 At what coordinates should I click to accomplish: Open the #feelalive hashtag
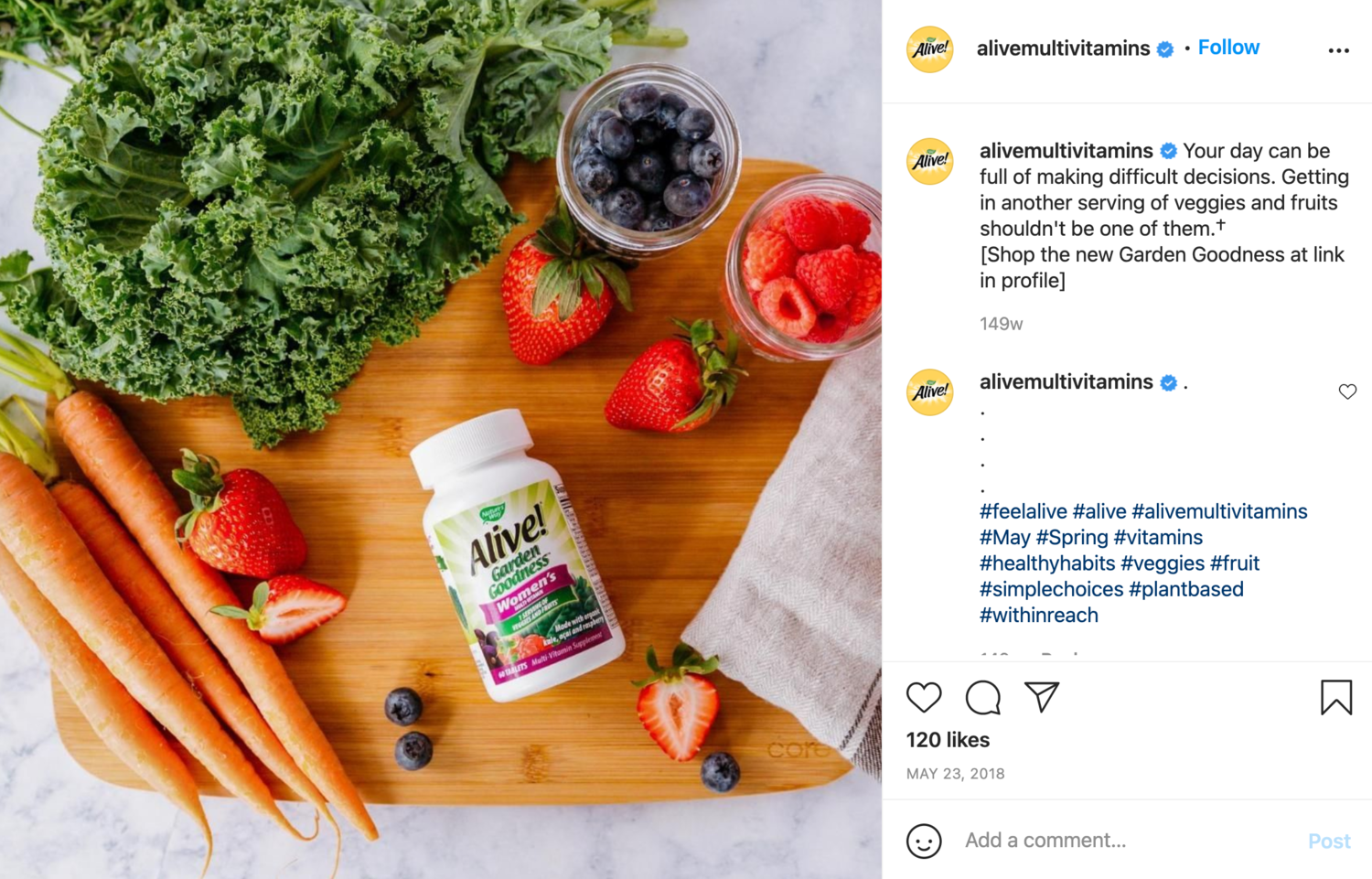pyautogui.click(x=1023, y=511)
